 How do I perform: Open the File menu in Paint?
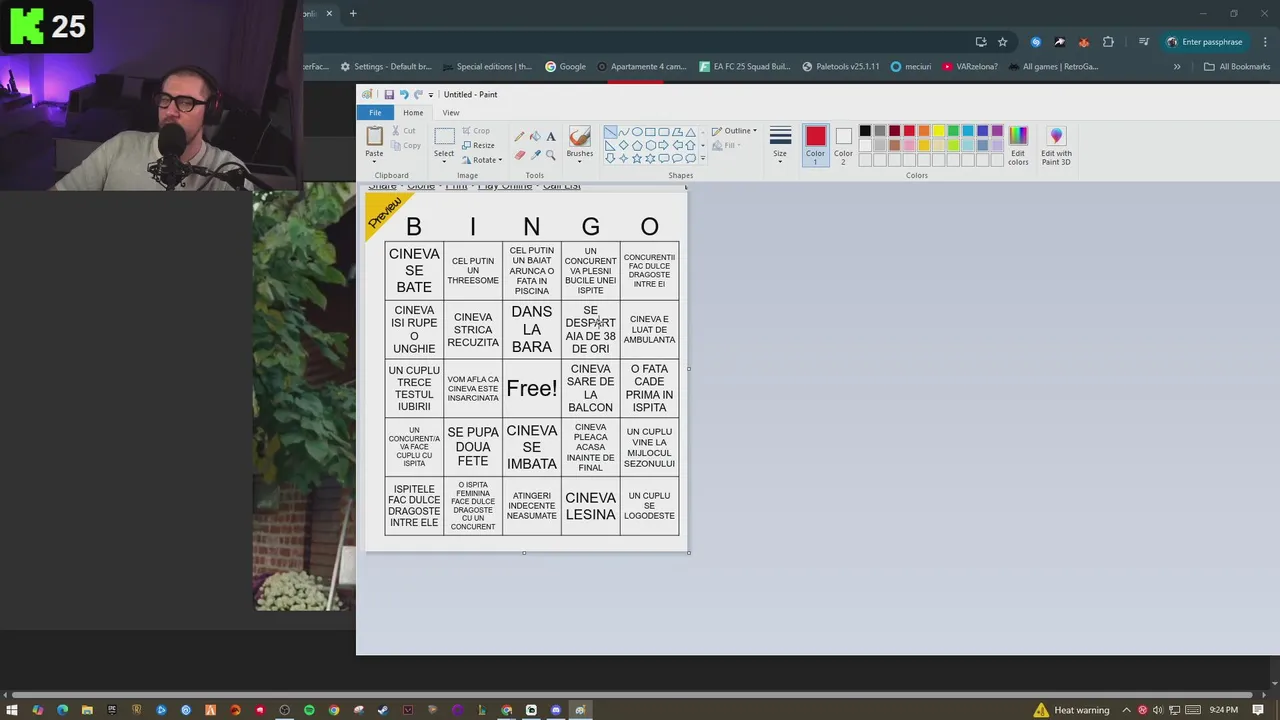375,112
